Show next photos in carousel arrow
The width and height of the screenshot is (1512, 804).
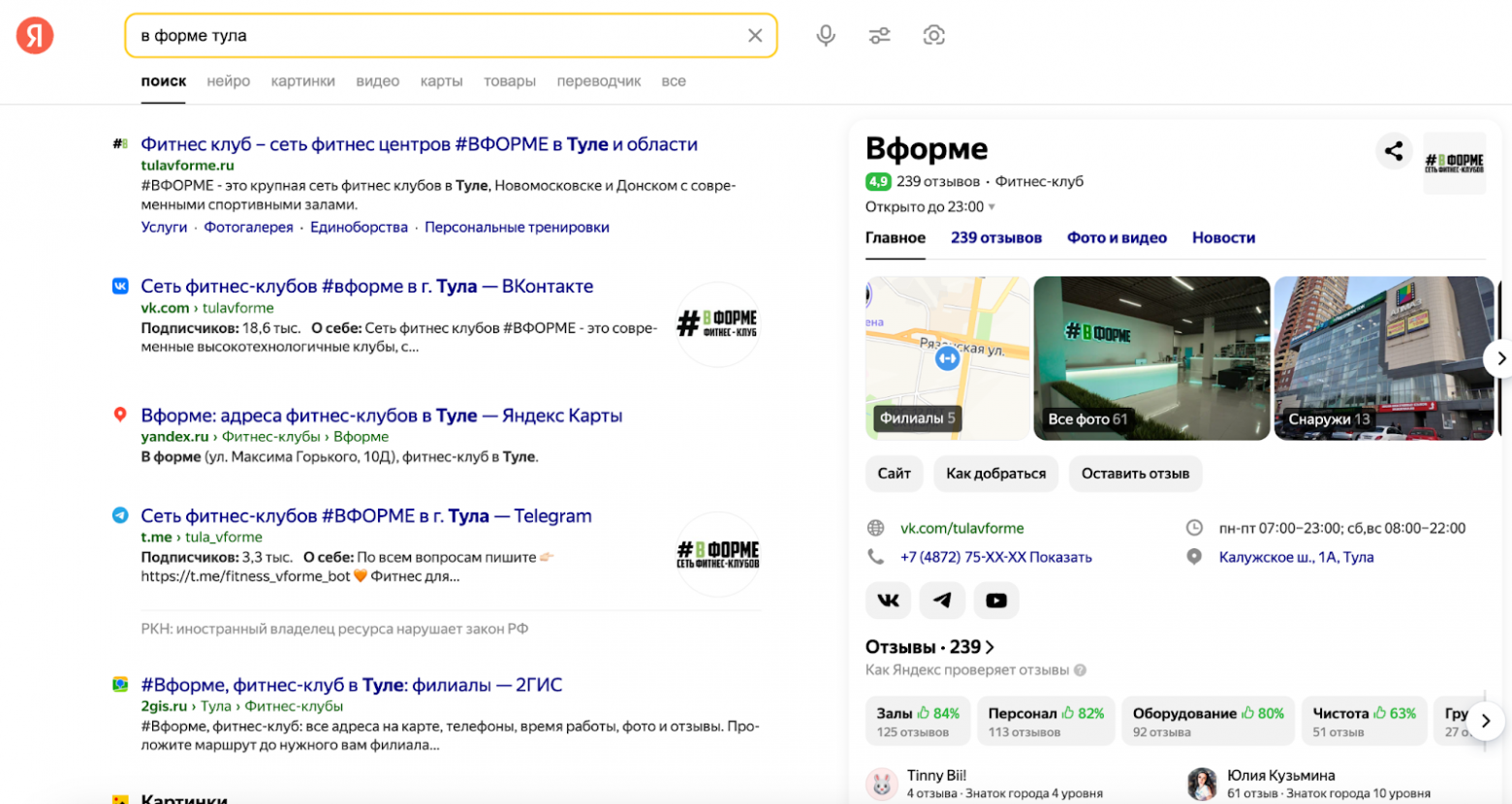[1498, 358]
